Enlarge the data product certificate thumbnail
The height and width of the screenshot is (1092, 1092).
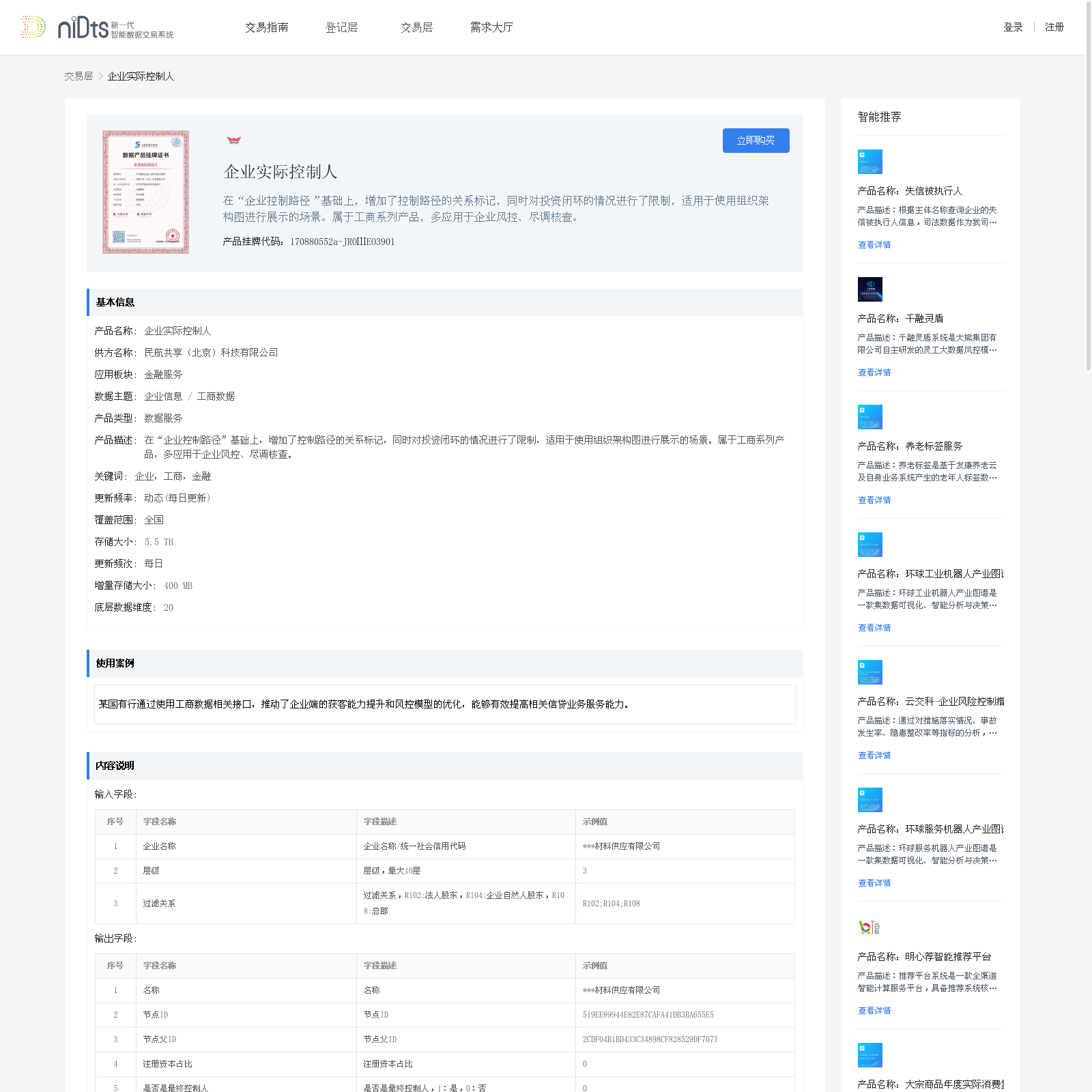(145, 192)
